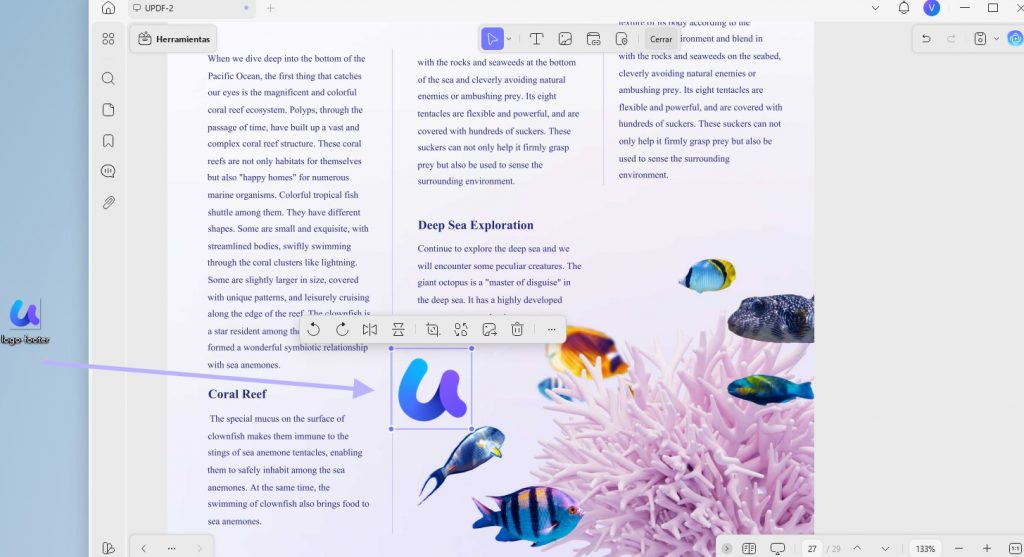Click the "Coral Reef" heading
The width and height of the screenshot is (1024, 557).
pos(237,394)
